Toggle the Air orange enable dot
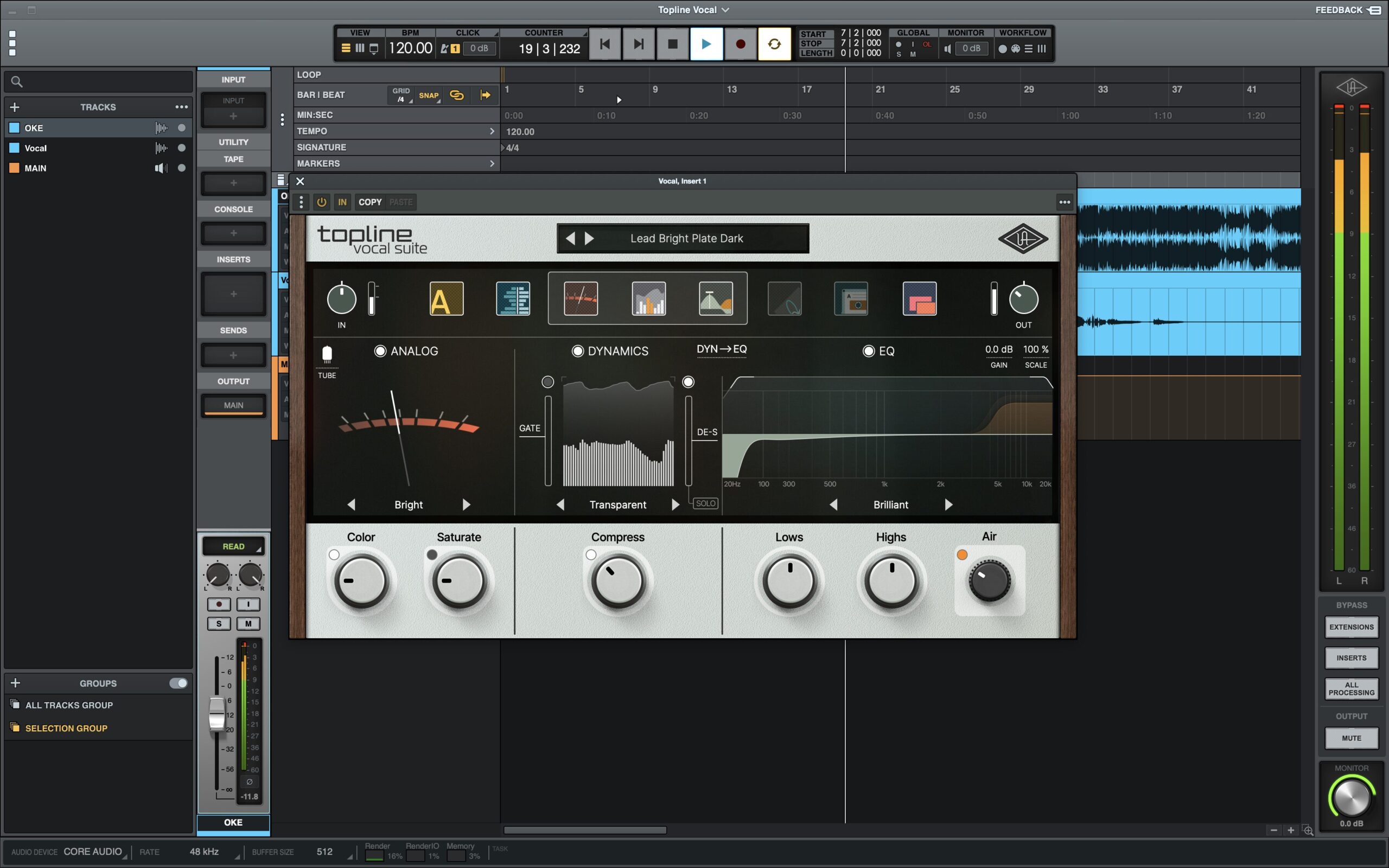The image size is (1389, 868). pos(962,554)
